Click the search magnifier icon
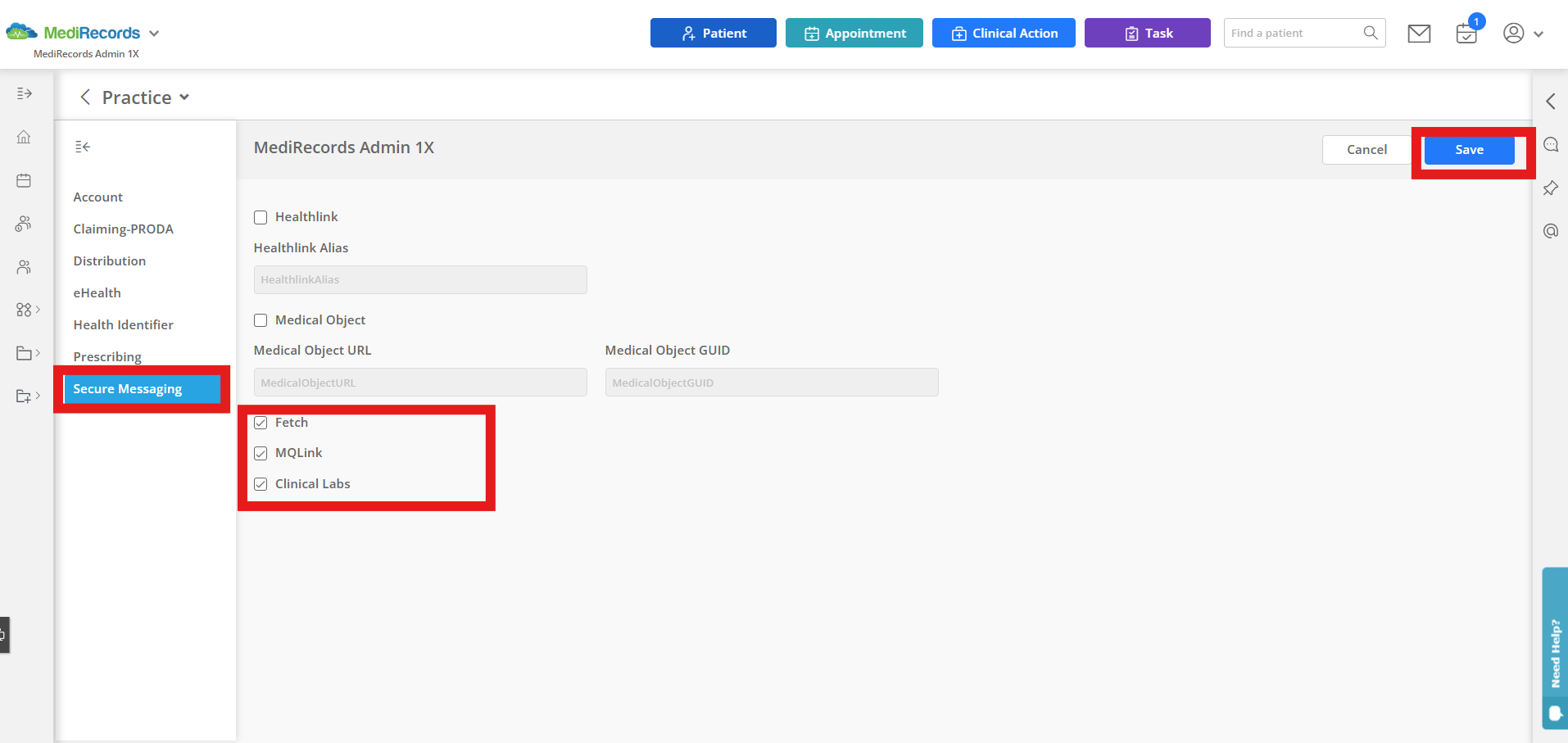Image resolution: width=1568 pixels, height=743 pixels. pyautogui.click(x=1371, y=33)
